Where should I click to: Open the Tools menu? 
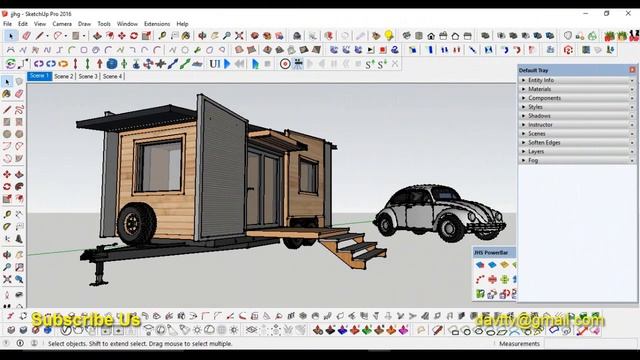click(x=104, y=24)
